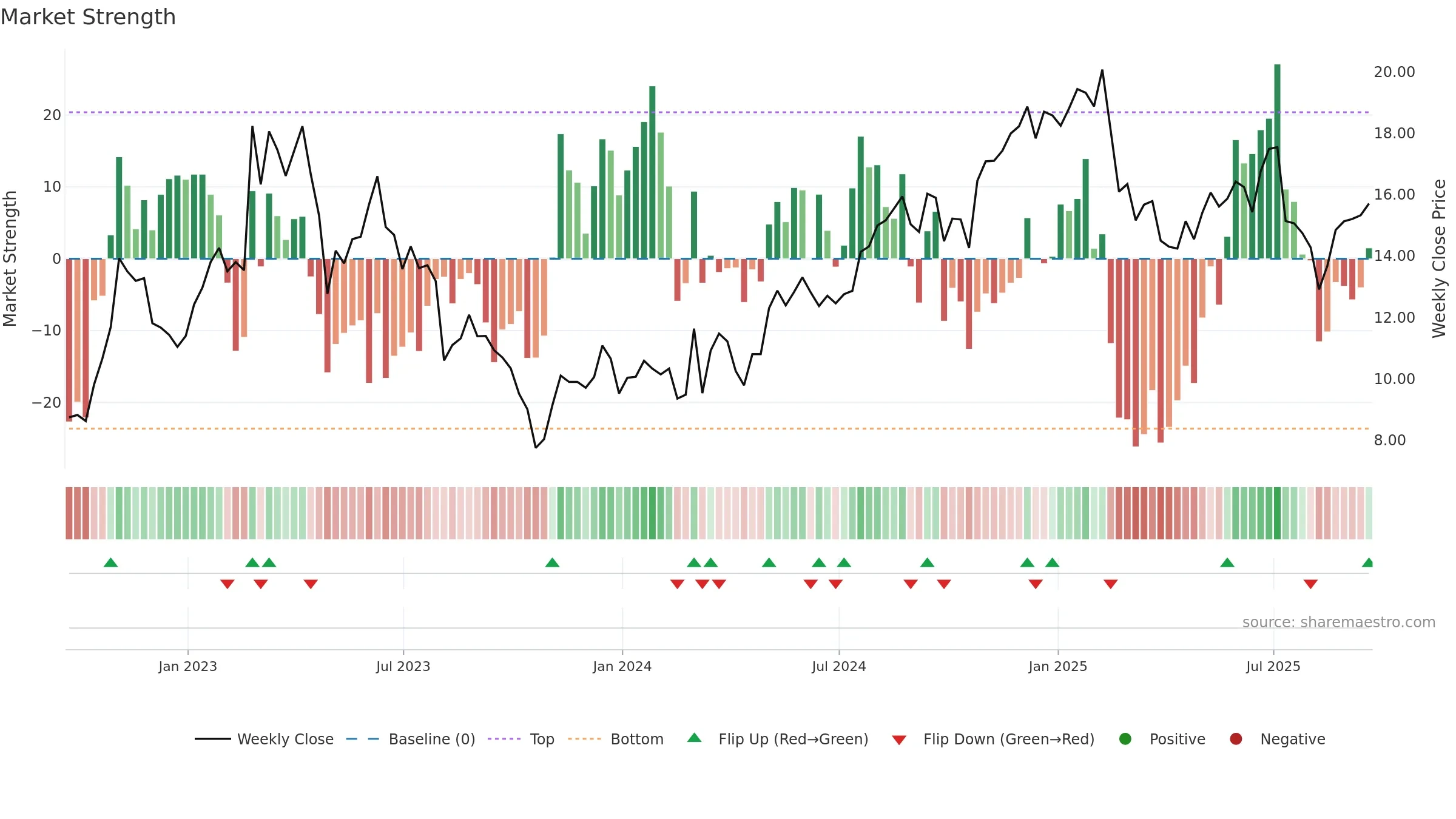Click the Negative legend label
The height and width of the screenshot is (819, 1456).
(1293, 739)
